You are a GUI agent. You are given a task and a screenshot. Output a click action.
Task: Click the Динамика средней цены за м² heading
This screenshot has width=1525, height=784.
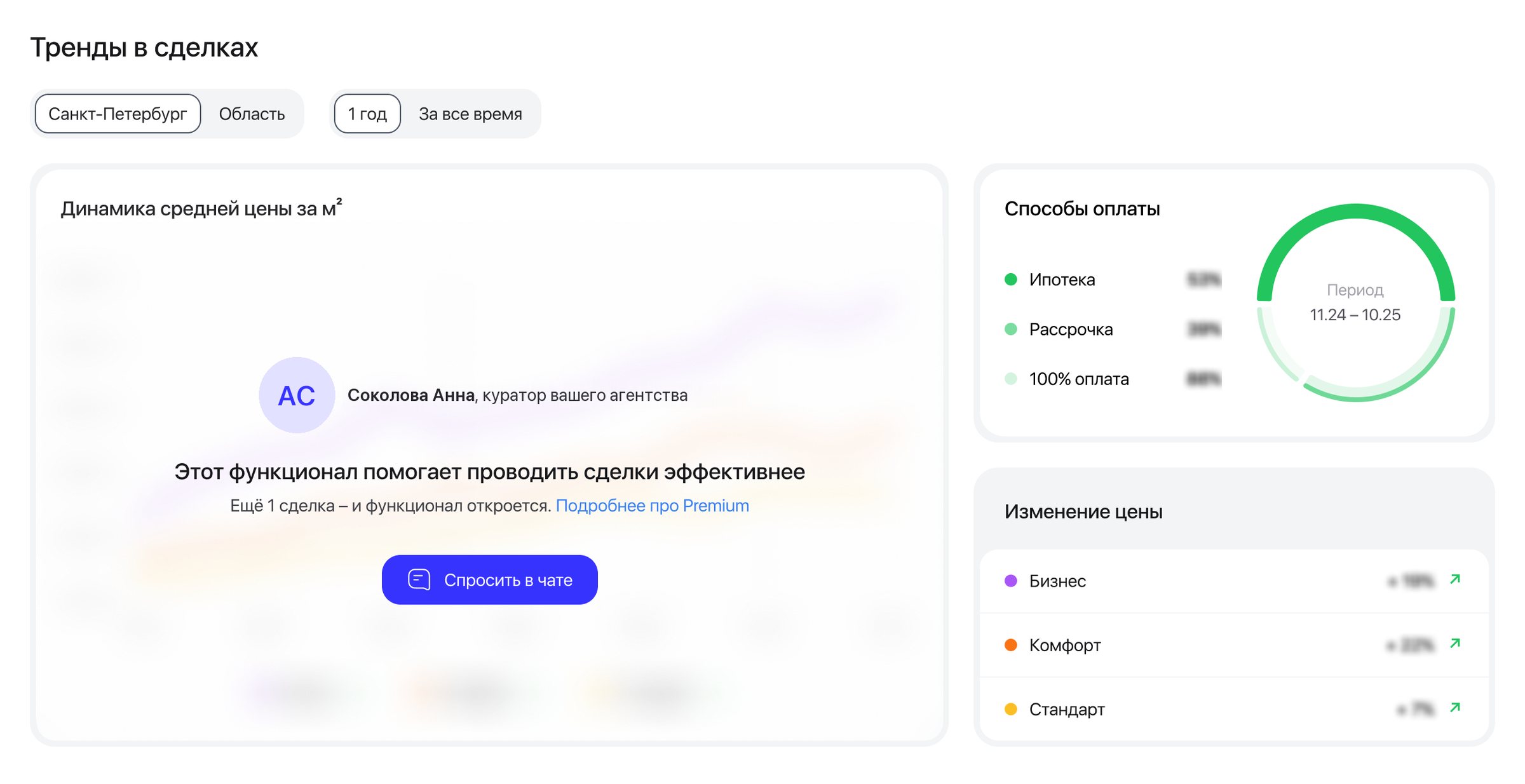tap(201, 208)
